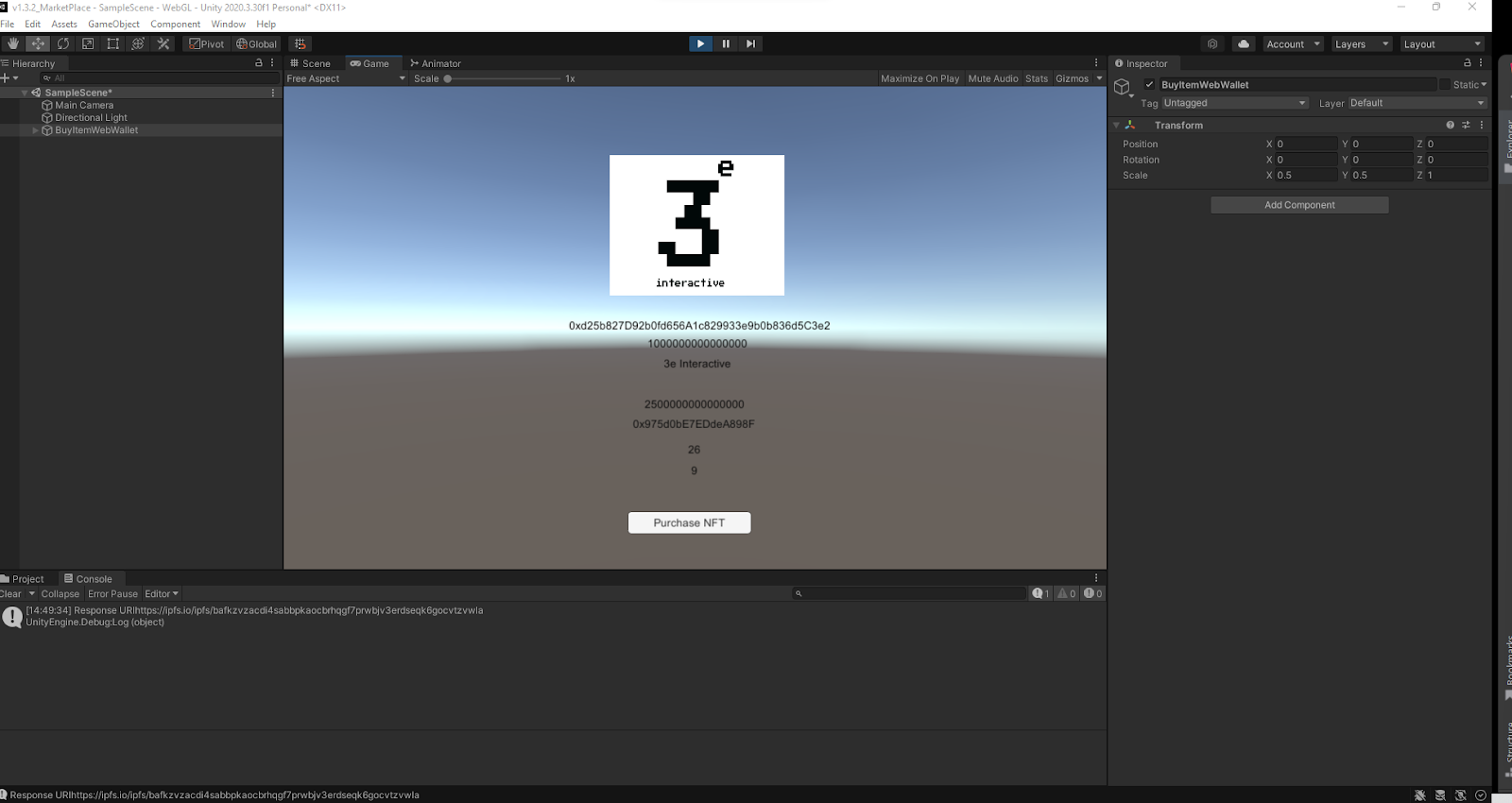
Task: Open the File menu
Action: tap(8, 24)
